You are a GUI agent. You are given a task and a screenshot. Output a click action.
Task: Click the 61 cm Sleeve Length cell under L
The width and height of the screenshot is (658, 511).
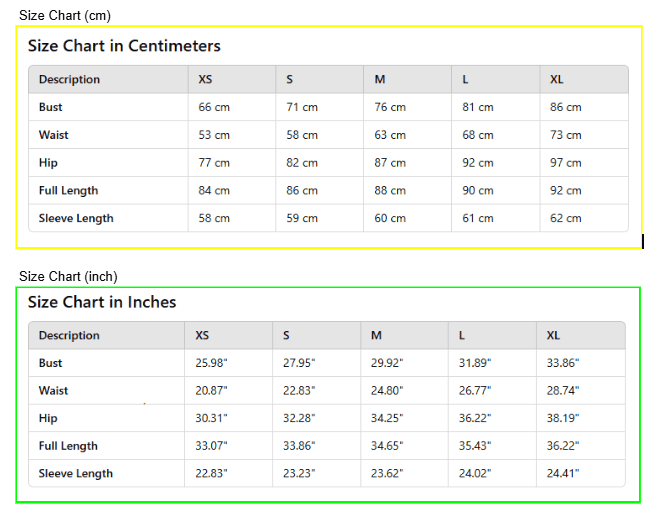[478, 218]
